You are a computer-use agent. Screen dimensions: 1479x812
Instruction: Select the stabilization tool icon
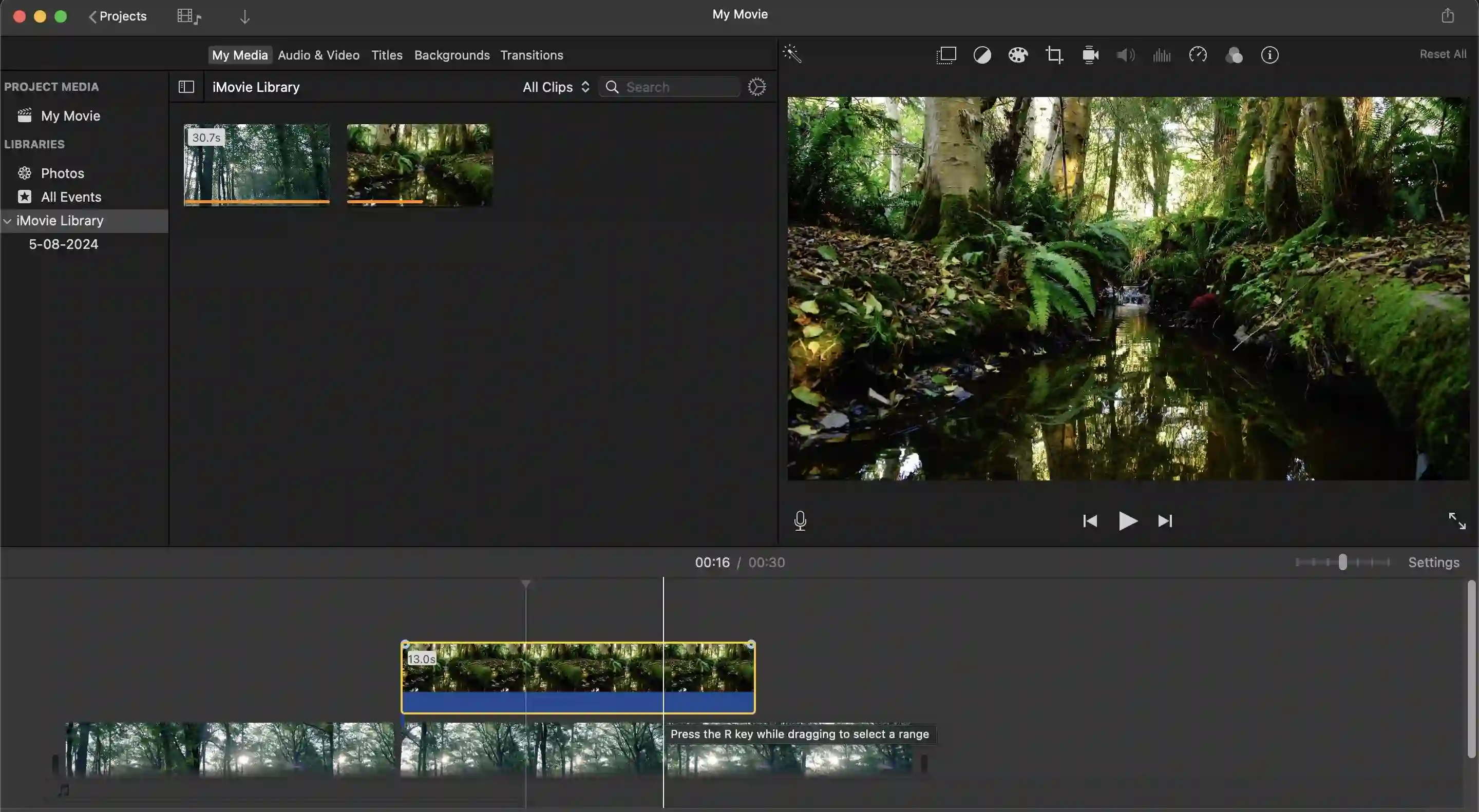(1090, 55)
